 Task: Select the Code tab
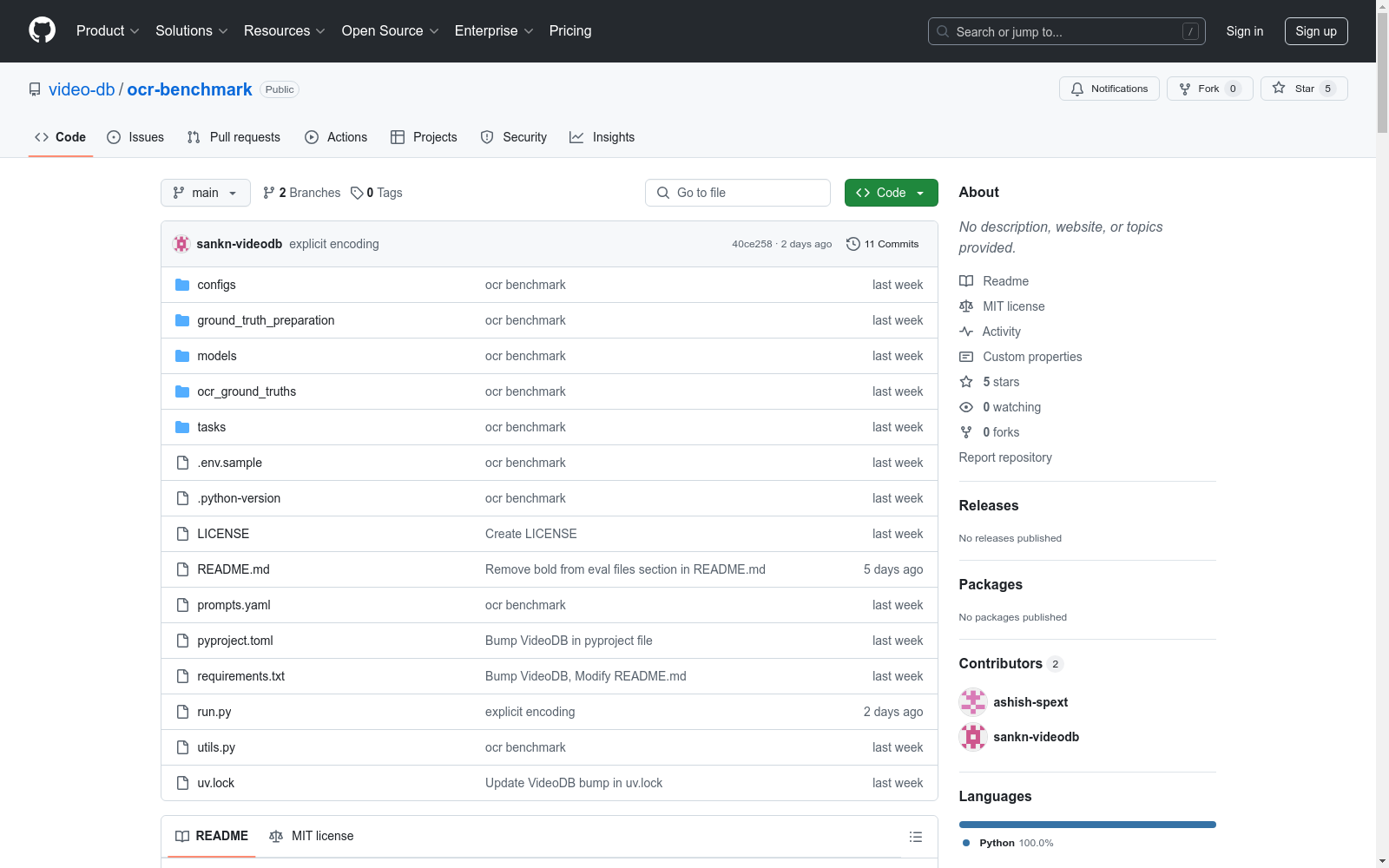click(x=61, y=137)
